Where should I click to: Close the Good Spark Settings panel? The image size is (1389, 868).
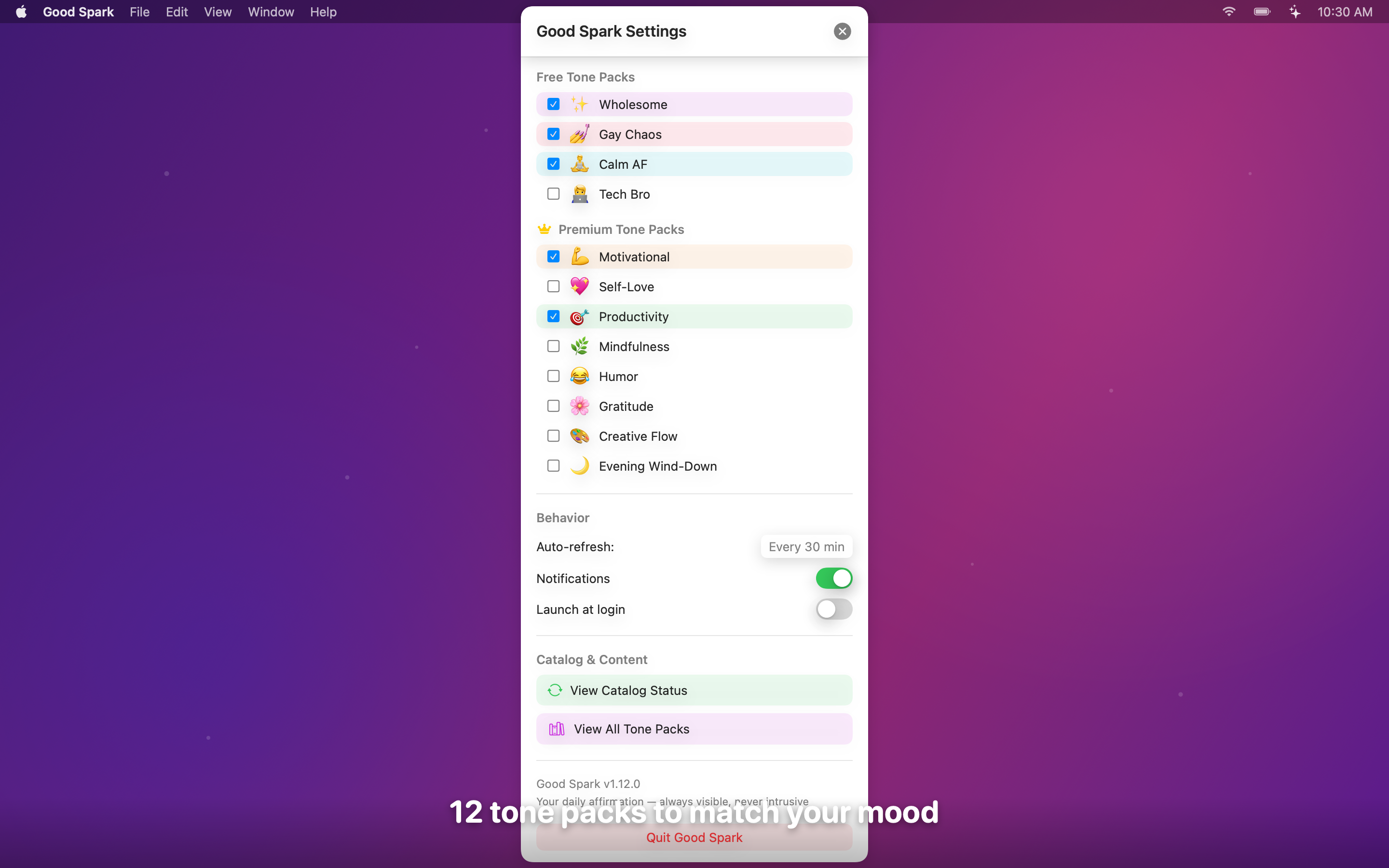coord(842,31)
